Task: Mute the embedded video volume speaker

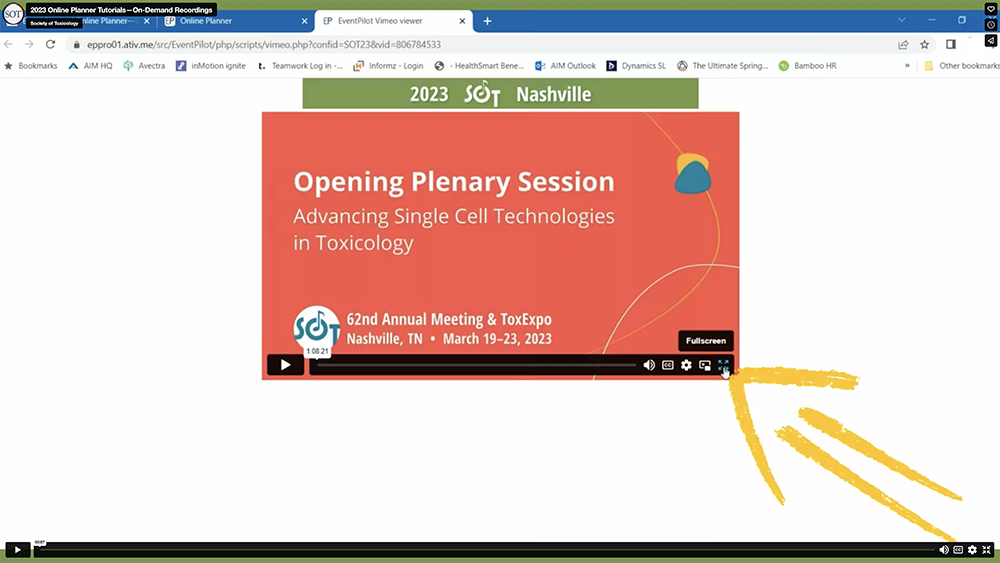Action: coord(649,365)
